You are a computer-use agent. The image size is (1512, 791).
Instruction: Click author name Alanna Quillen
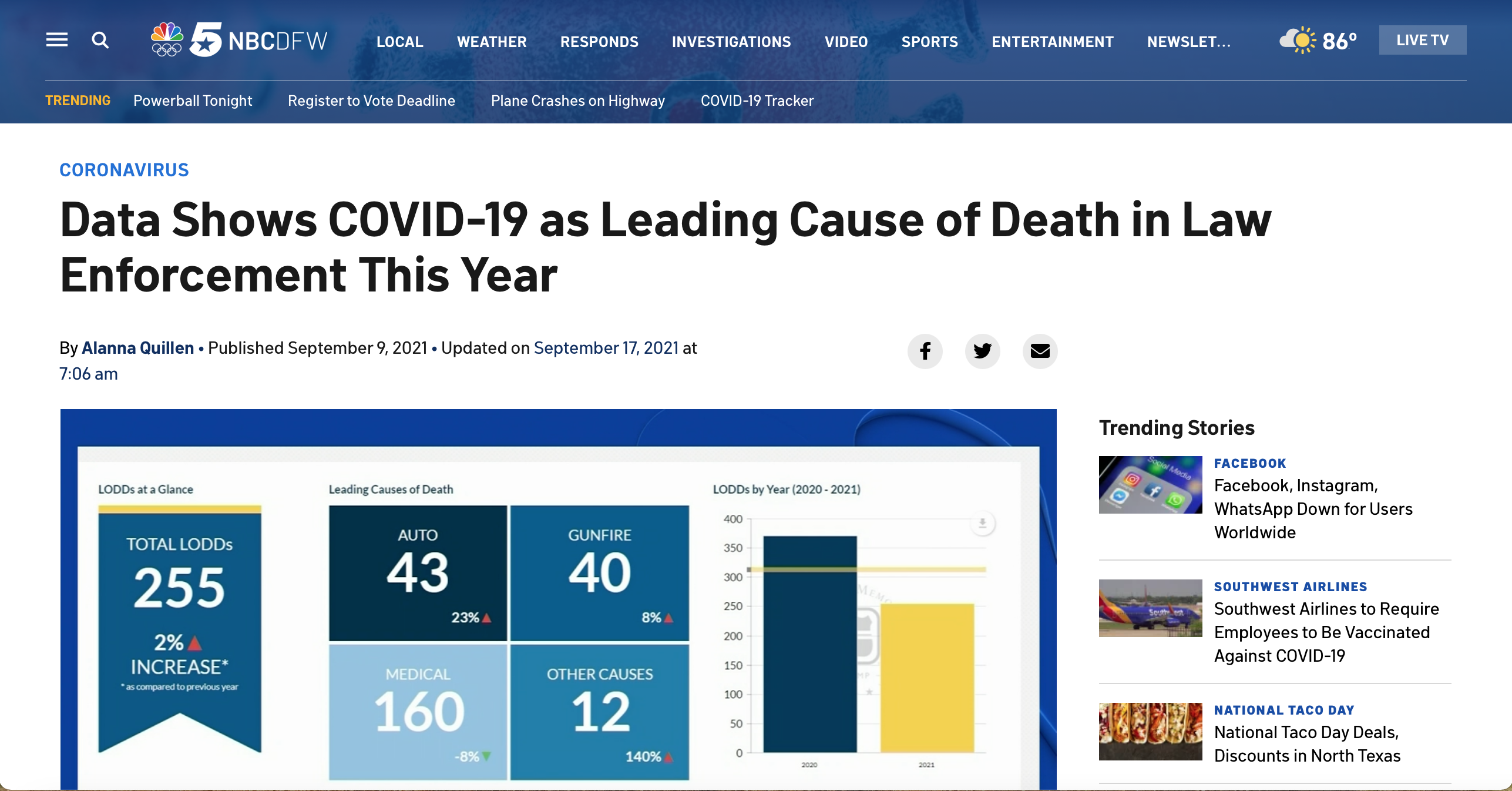tap(137, 348)
